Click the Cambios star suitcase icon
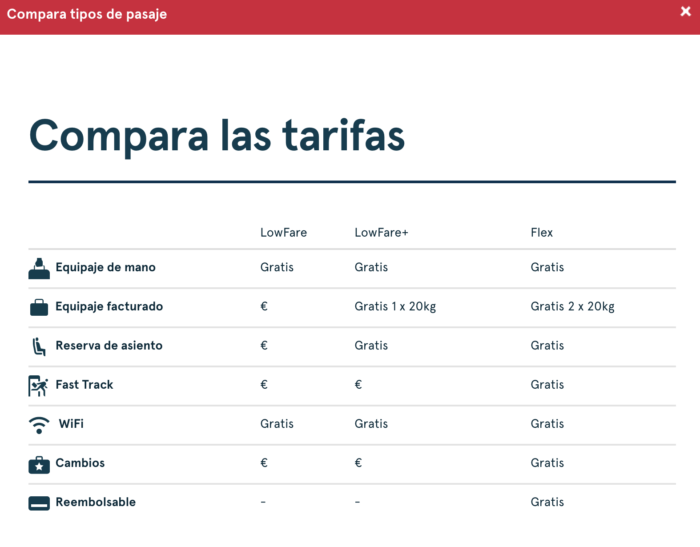 (39, 464)
